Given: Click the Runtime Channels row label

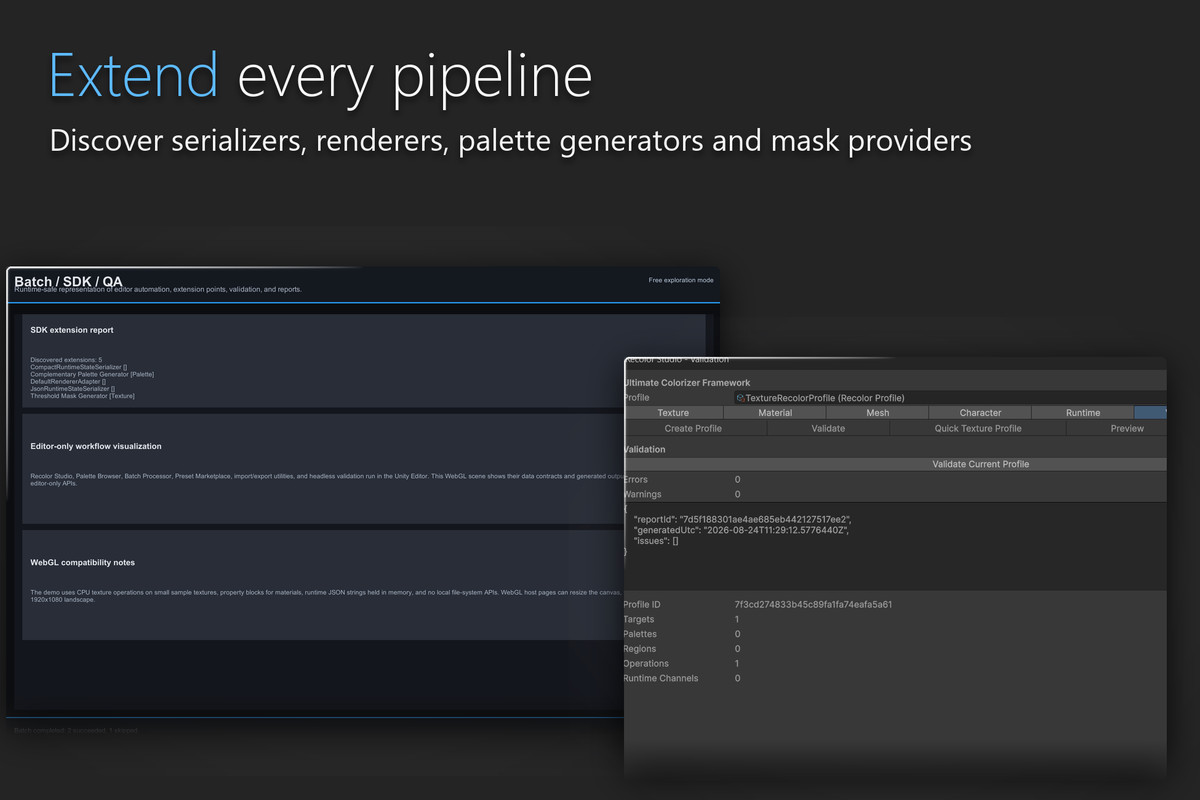Looking at the screenshot, I should coord(660,678).
